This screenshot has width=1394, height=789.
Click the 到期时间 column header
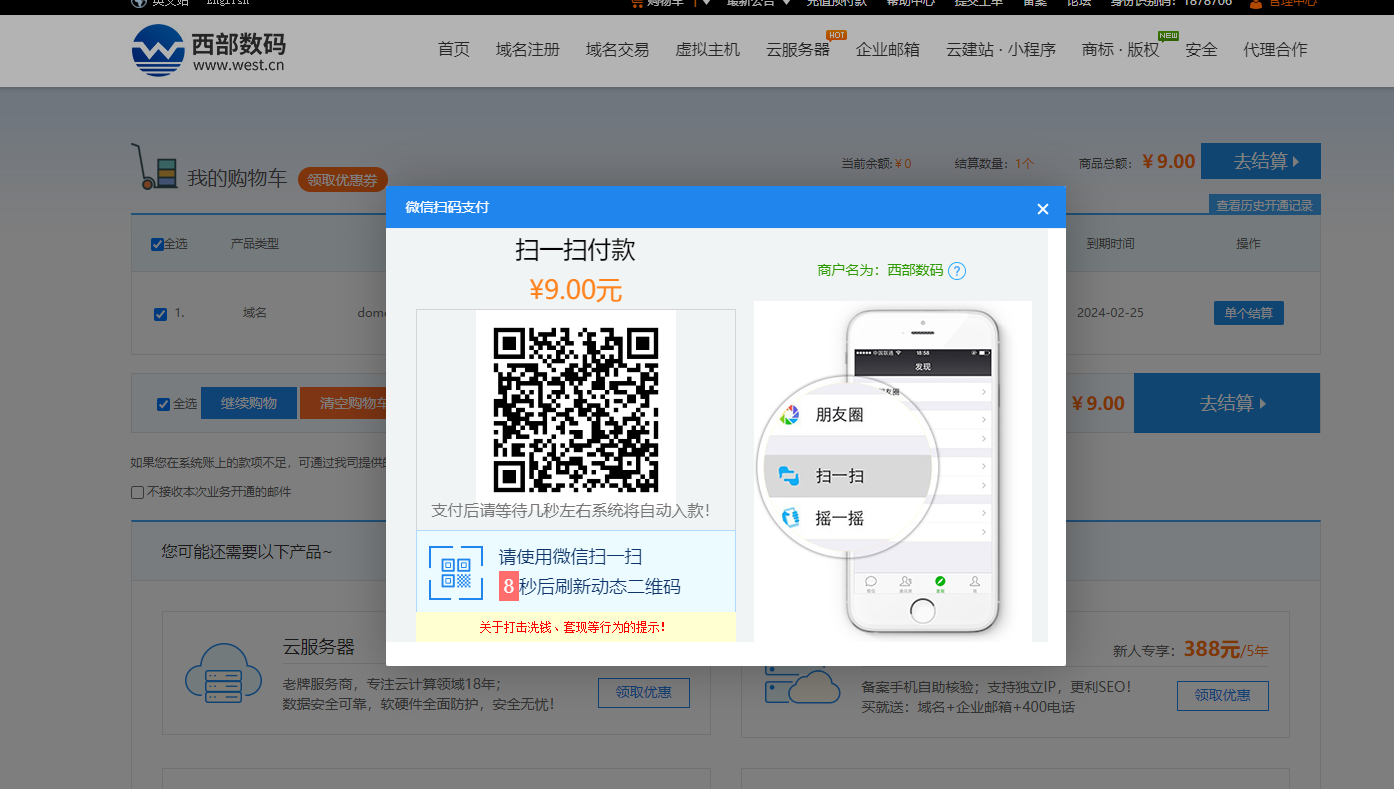click(1110, 244)
